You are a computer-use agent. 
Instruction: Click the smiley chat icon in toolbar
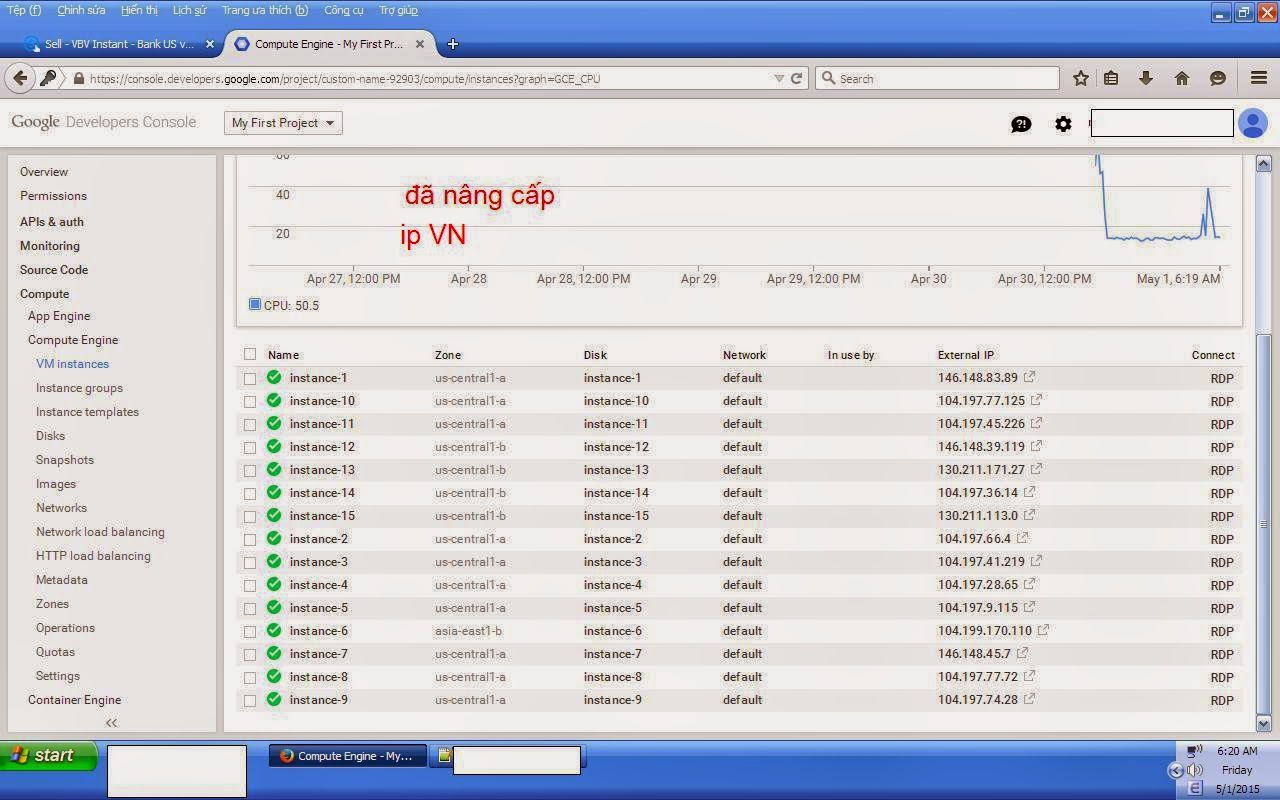point(1218,78)
